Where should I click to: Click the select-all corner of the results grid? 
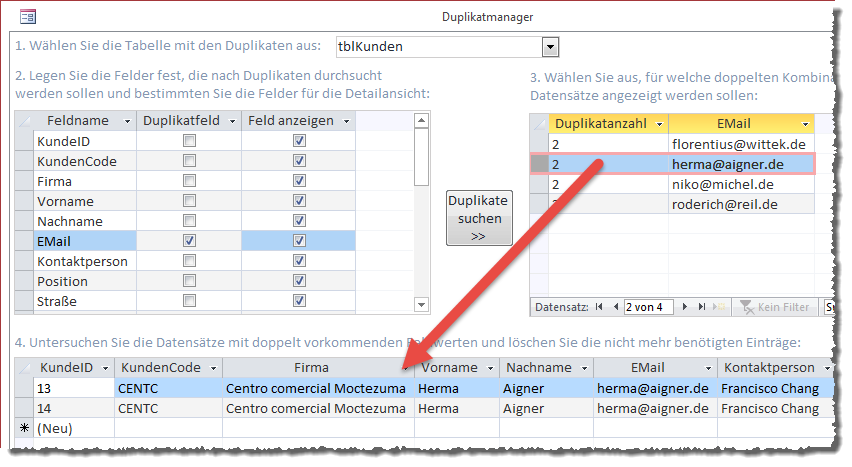(24, 368)
